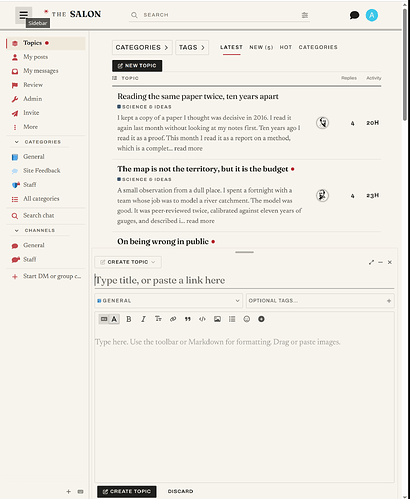This screenshot has width=410, height=499.
Task: Click 20h activity on 'Reading the same paper' row
Action: pos(373,123)
